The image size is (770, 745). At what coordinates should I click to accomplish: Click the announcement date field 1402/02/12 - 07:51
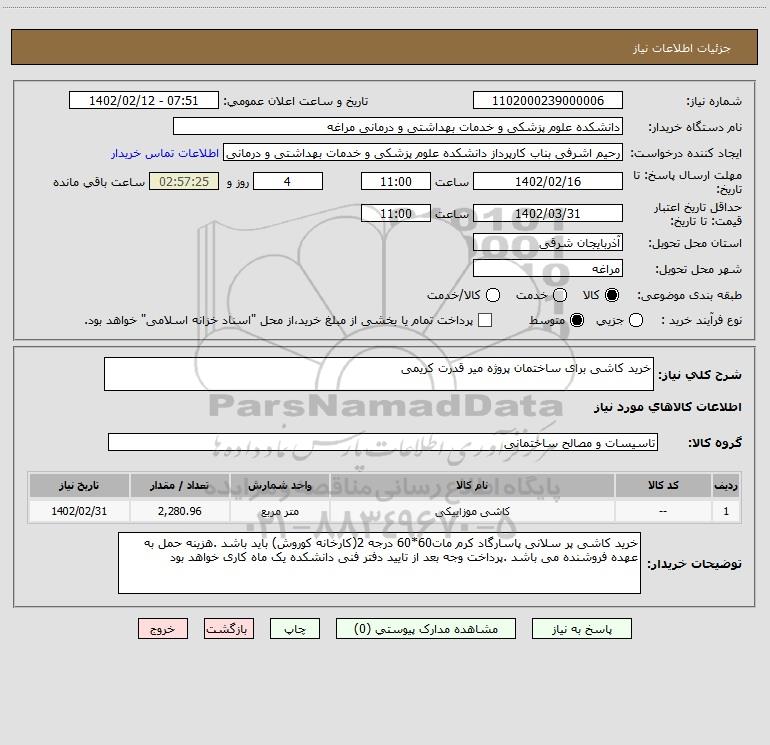pos(143,100)
